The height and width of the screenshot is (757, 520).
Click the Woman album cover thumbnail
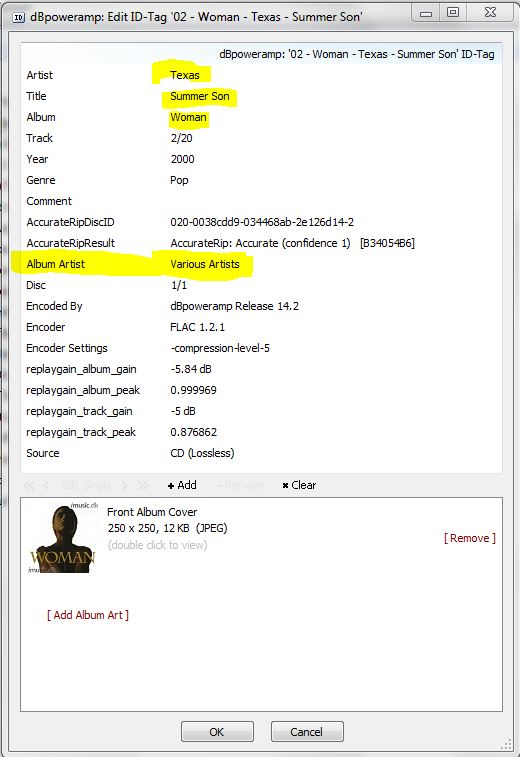[x=63, y=538]
